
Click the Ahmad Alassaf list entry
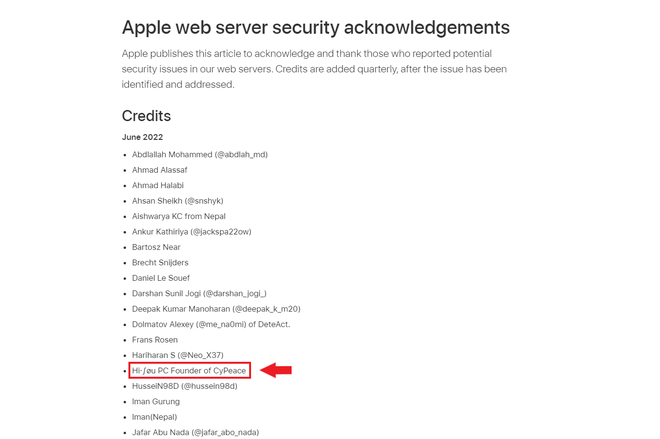(160, 170)
